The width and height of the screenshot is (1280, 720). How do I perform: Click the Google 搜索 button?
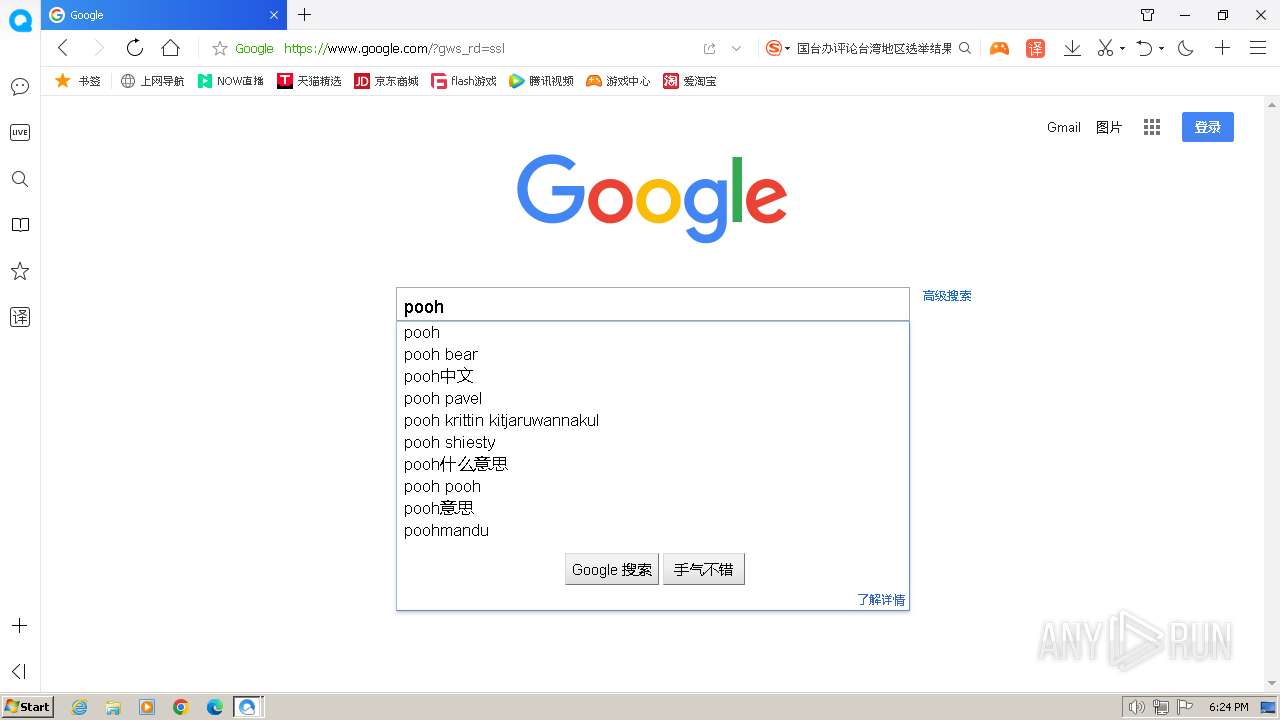[x=612, y=569]
